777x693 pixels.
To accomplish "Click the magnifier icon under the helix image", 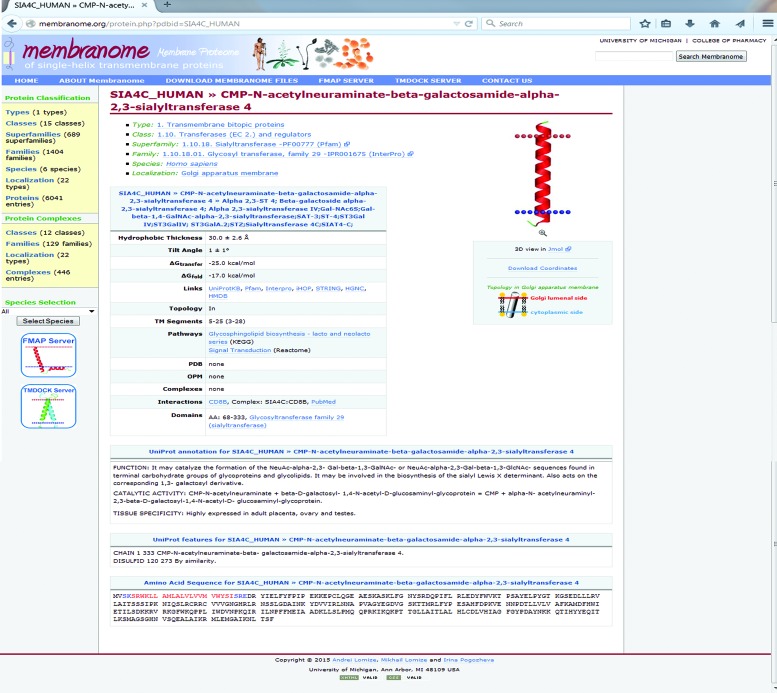I will pyautogui.click(x=543, y=232).
